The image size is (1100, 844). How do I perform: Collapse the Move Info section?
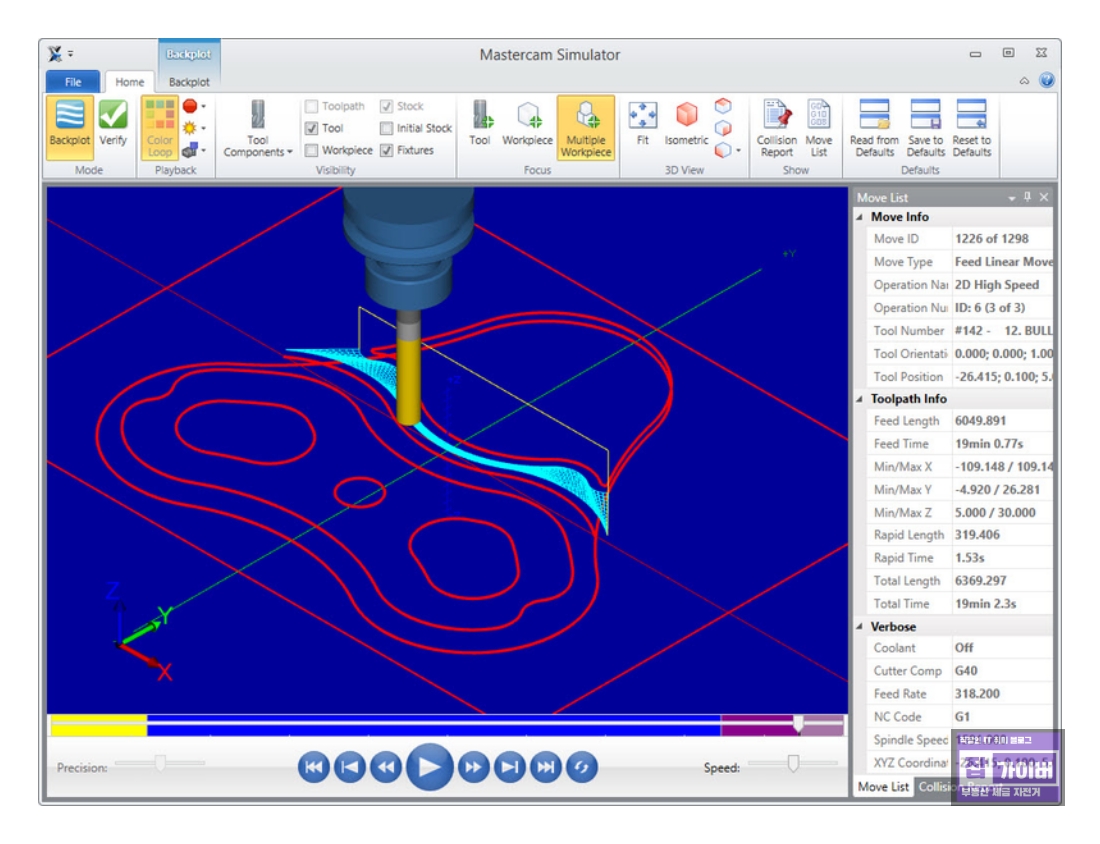click(860, 217)
